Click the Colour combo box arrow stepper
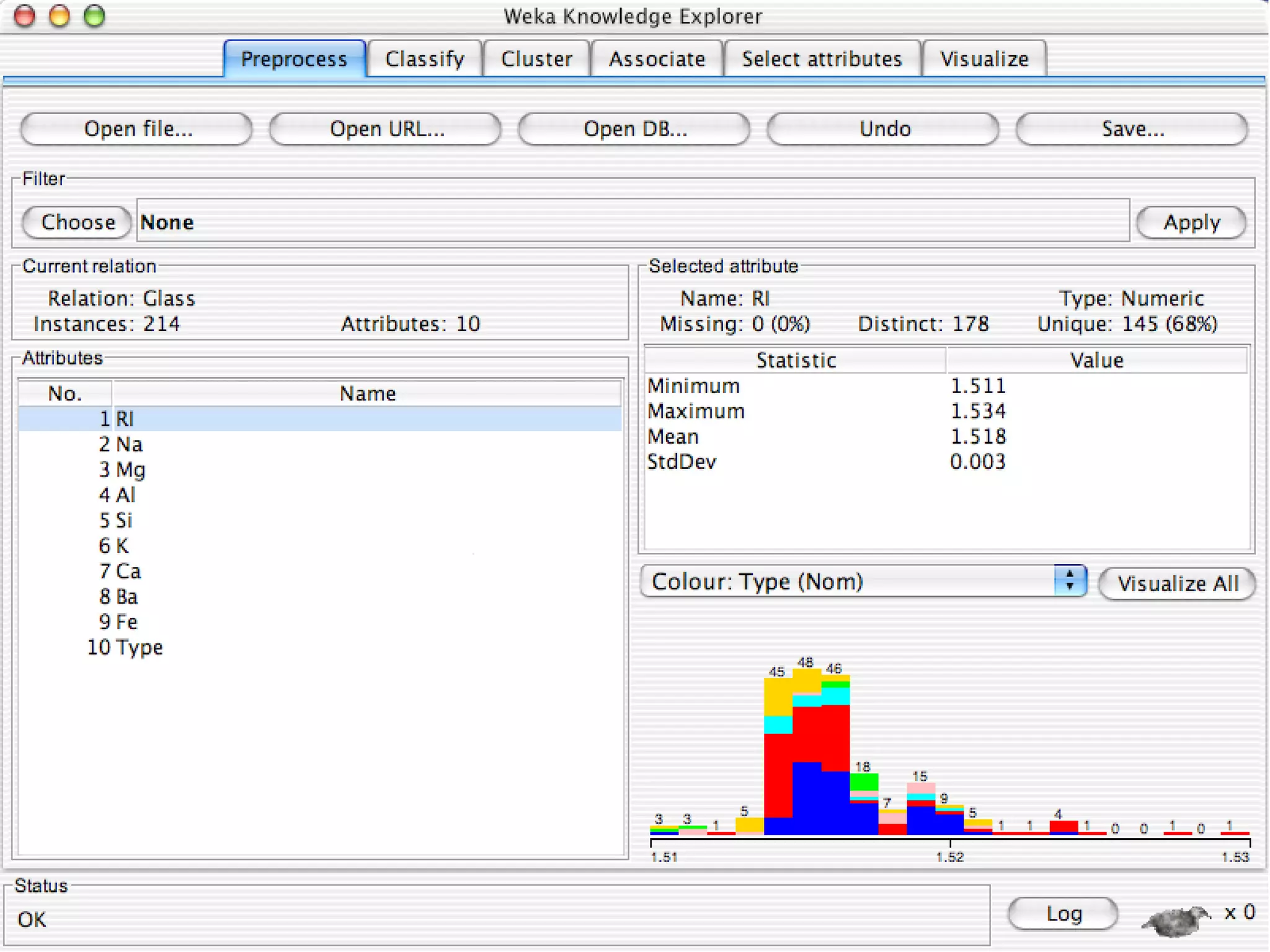The width and height of the screenshot is (1270, 952). (1069, 581)
